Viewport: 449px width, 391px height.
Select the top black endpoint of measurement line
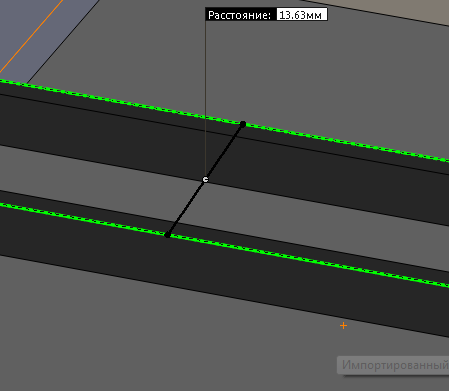point(243,124)
